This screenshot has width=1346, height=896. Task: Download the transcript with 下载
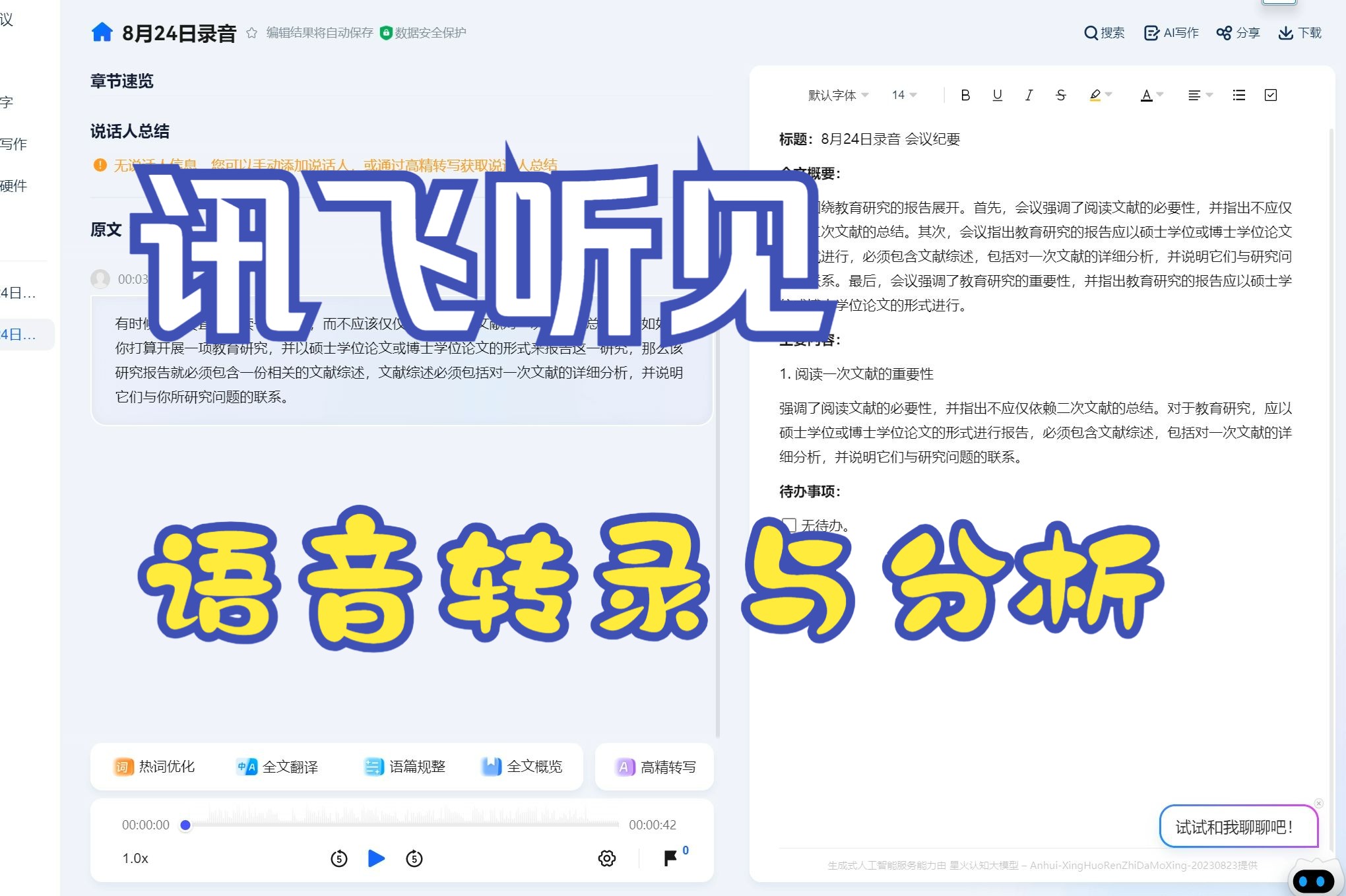tap(1300, 33)
